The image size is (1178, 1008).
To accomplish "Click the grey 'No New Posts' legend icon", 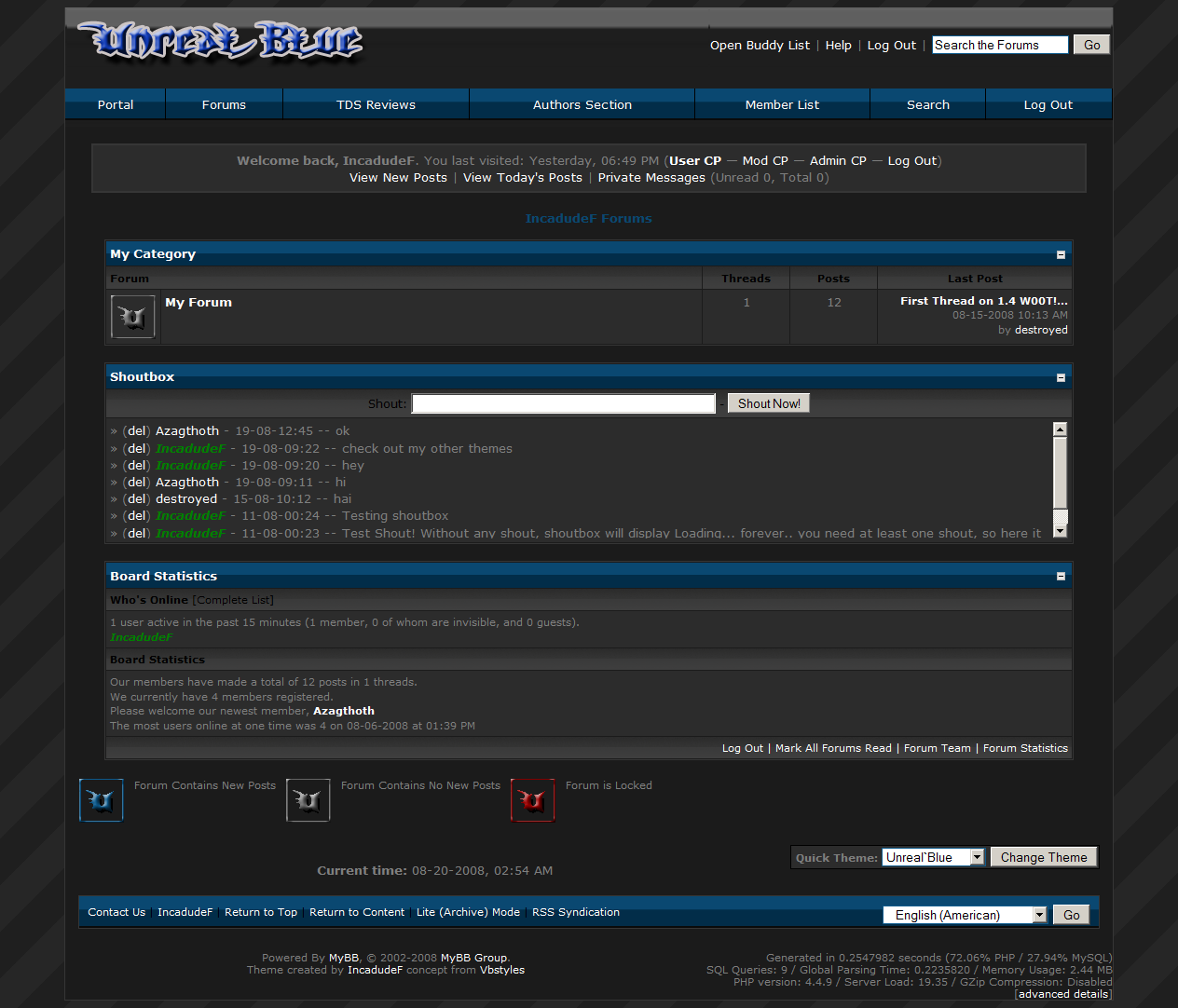I will (x=308, y=800).
